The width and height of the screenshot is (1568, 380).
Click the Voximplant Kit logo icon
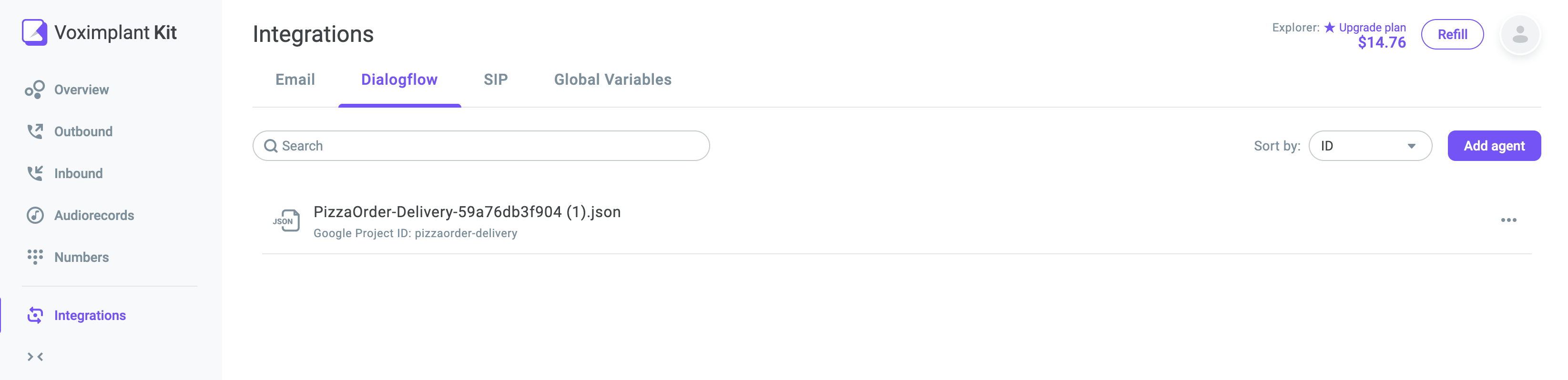coord(35,32)
